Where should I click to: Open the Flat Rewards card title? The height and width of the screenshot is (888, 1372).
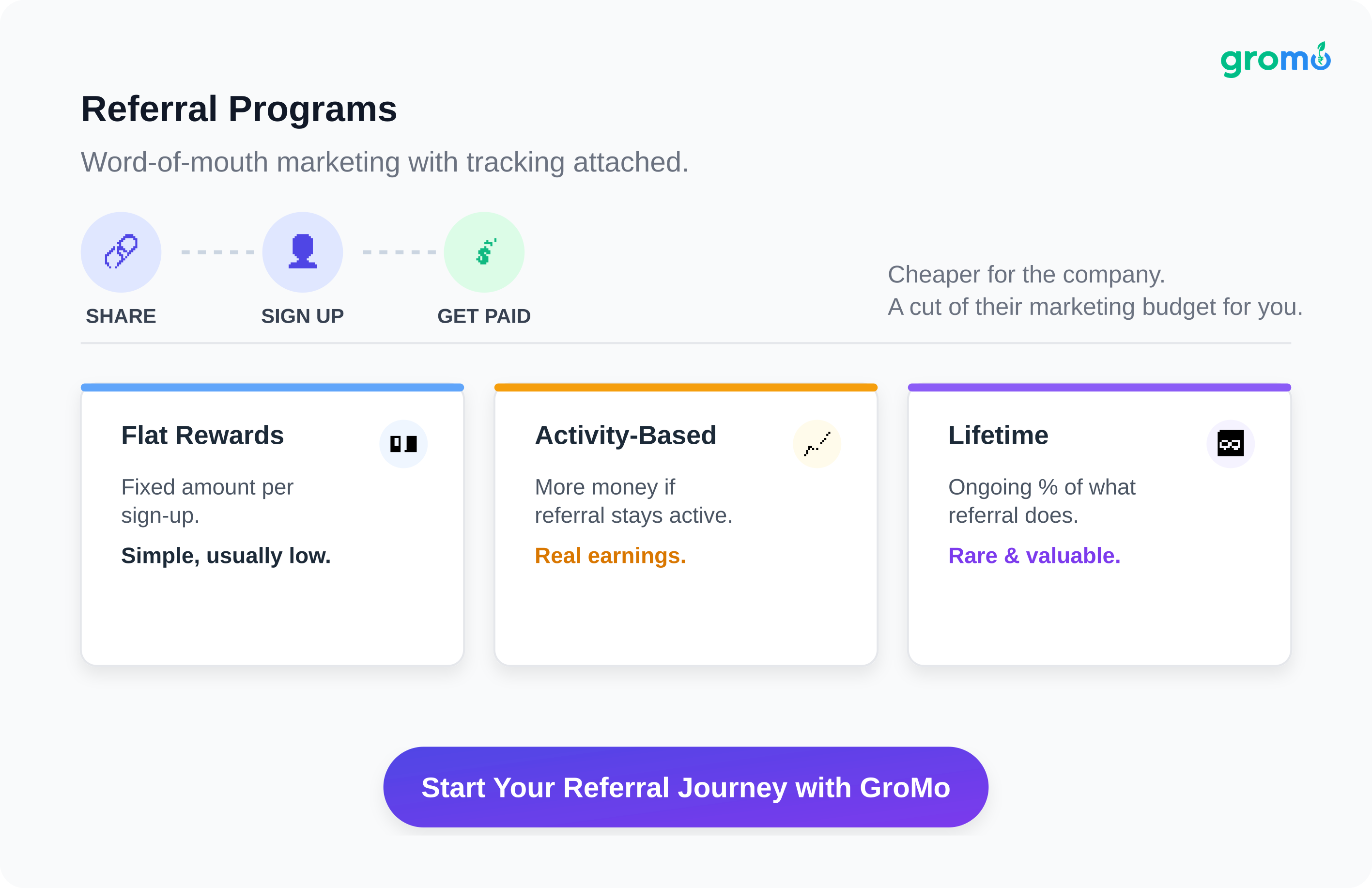[202, 436]
